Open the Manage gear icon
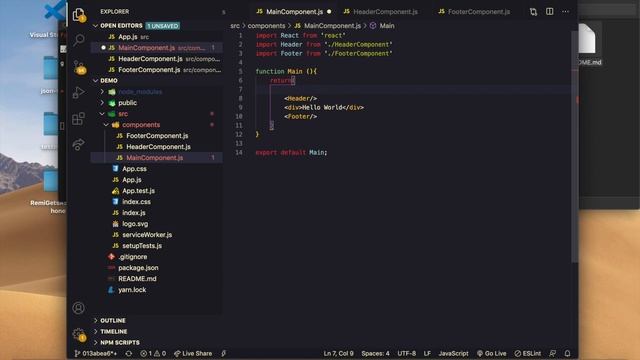 click(79, 334)
